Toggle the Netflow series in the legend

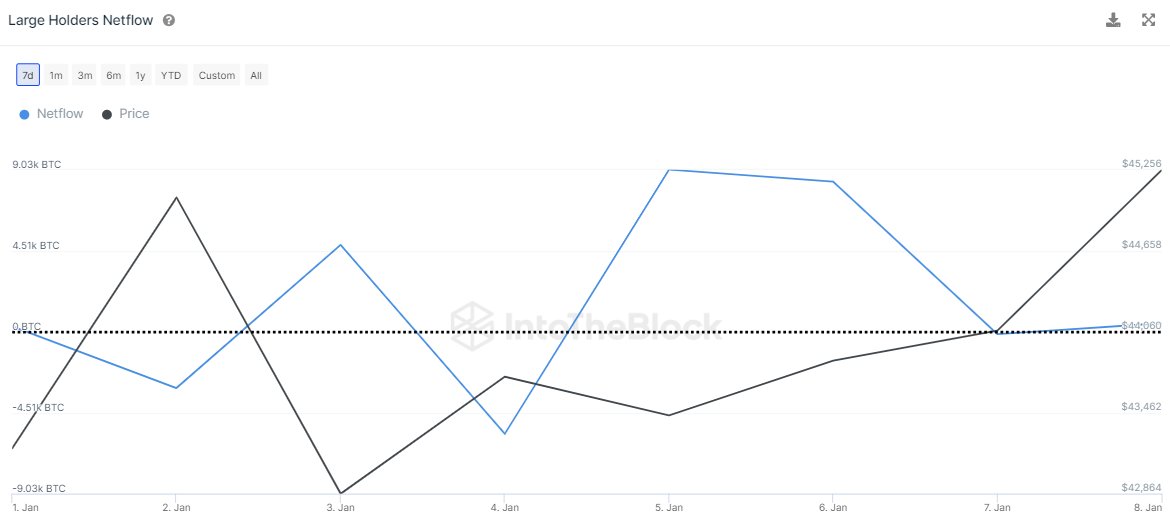[60, 114]
